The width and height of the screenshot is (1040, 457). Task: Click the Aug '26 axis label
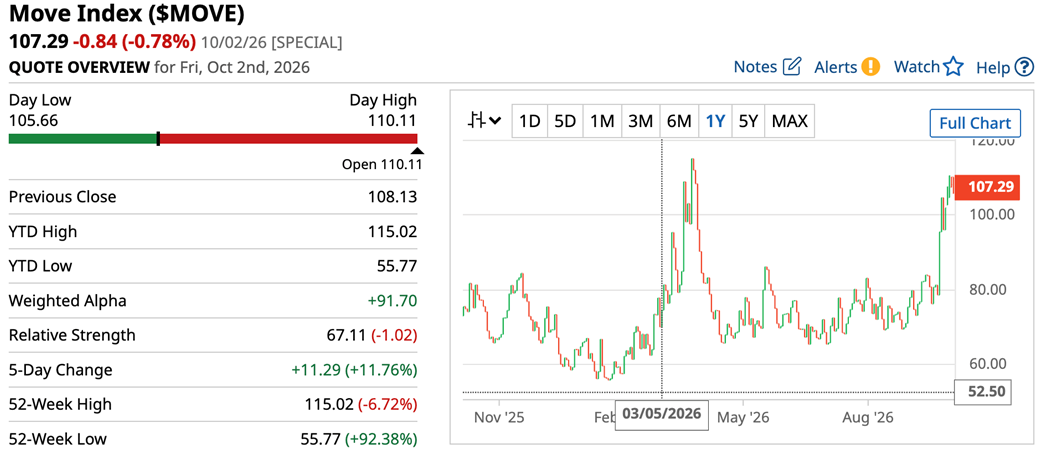coord(869,418)
